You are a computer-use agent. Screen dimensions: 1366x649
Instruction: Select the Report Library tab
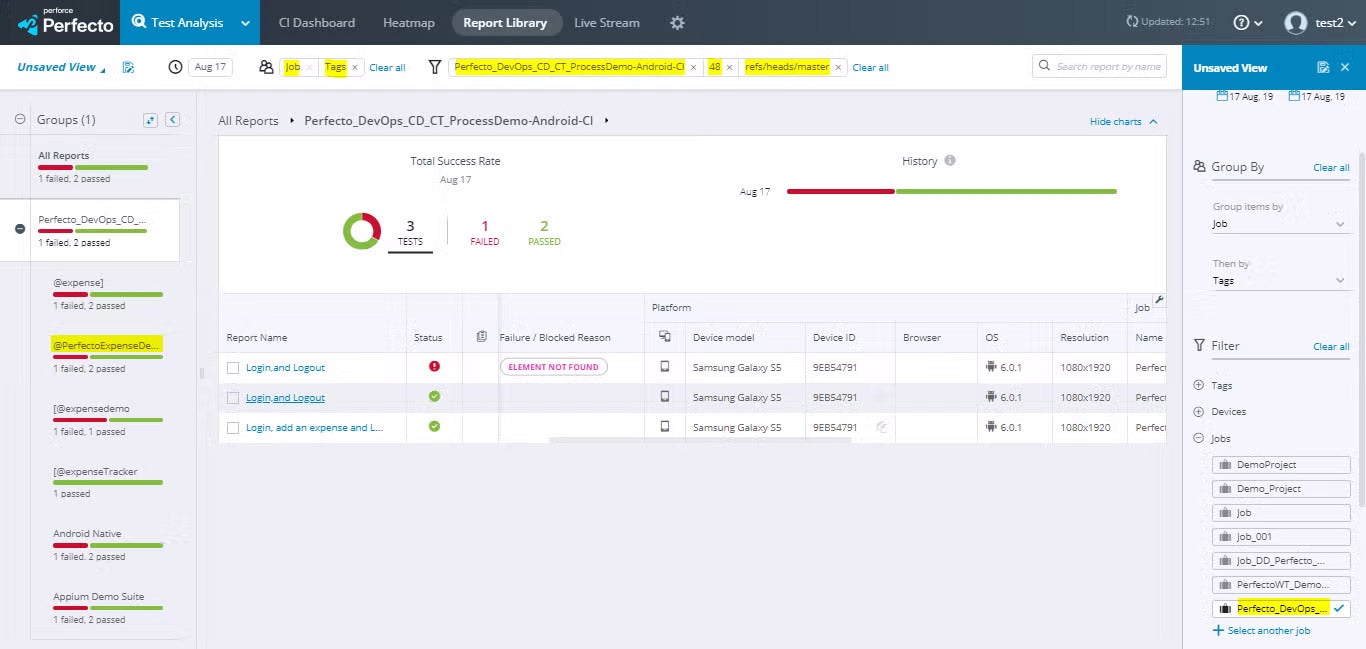coord(505,22)
